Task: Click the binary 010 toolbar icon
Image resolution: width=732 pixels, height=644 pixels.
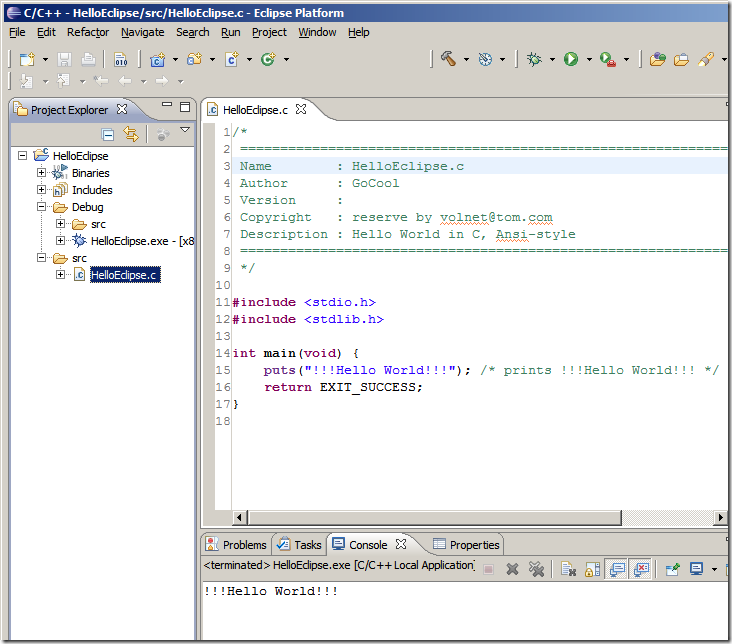Action: 120,59
